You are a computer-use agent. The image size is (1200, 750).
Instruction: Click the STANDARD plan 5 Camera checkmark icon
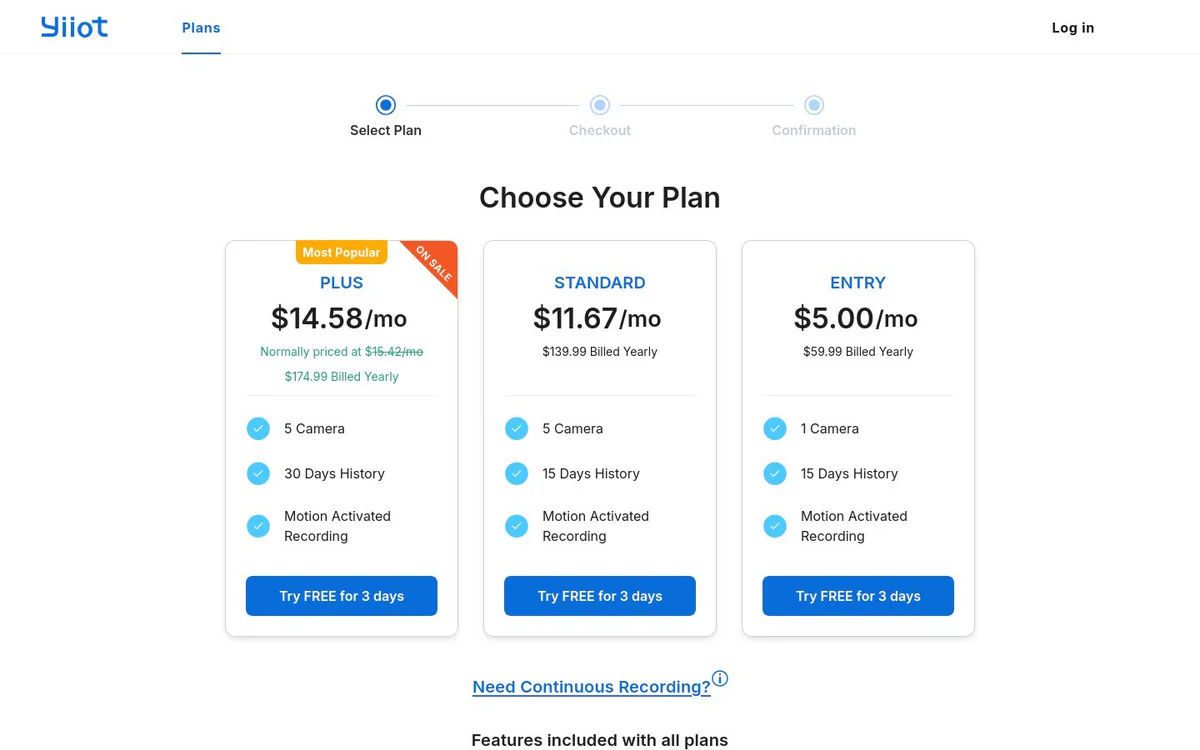[516, 428]
